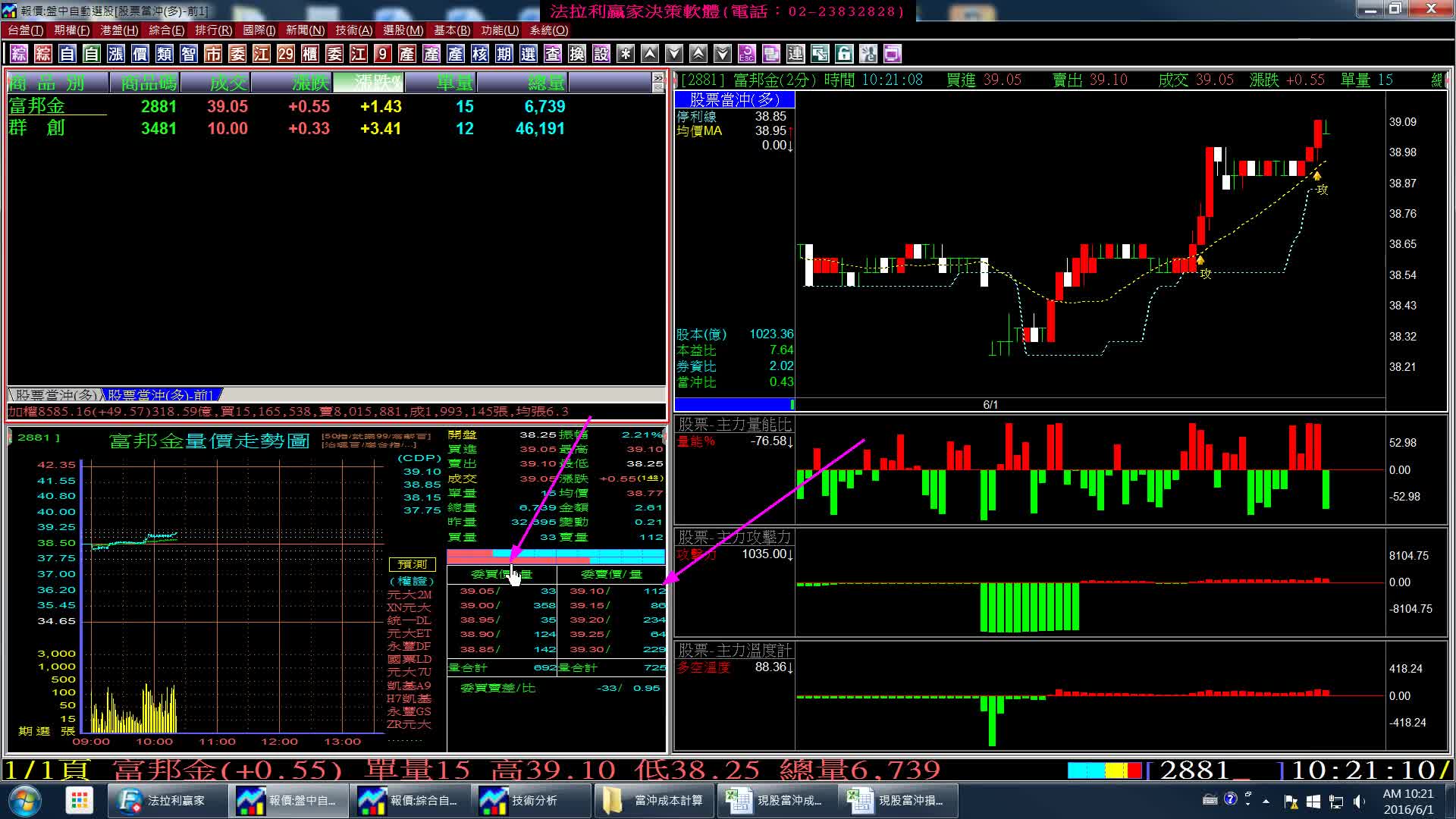Click the quote list scroll-up arrow button
Screen dimensions: 1456x819
coord(657,78)
